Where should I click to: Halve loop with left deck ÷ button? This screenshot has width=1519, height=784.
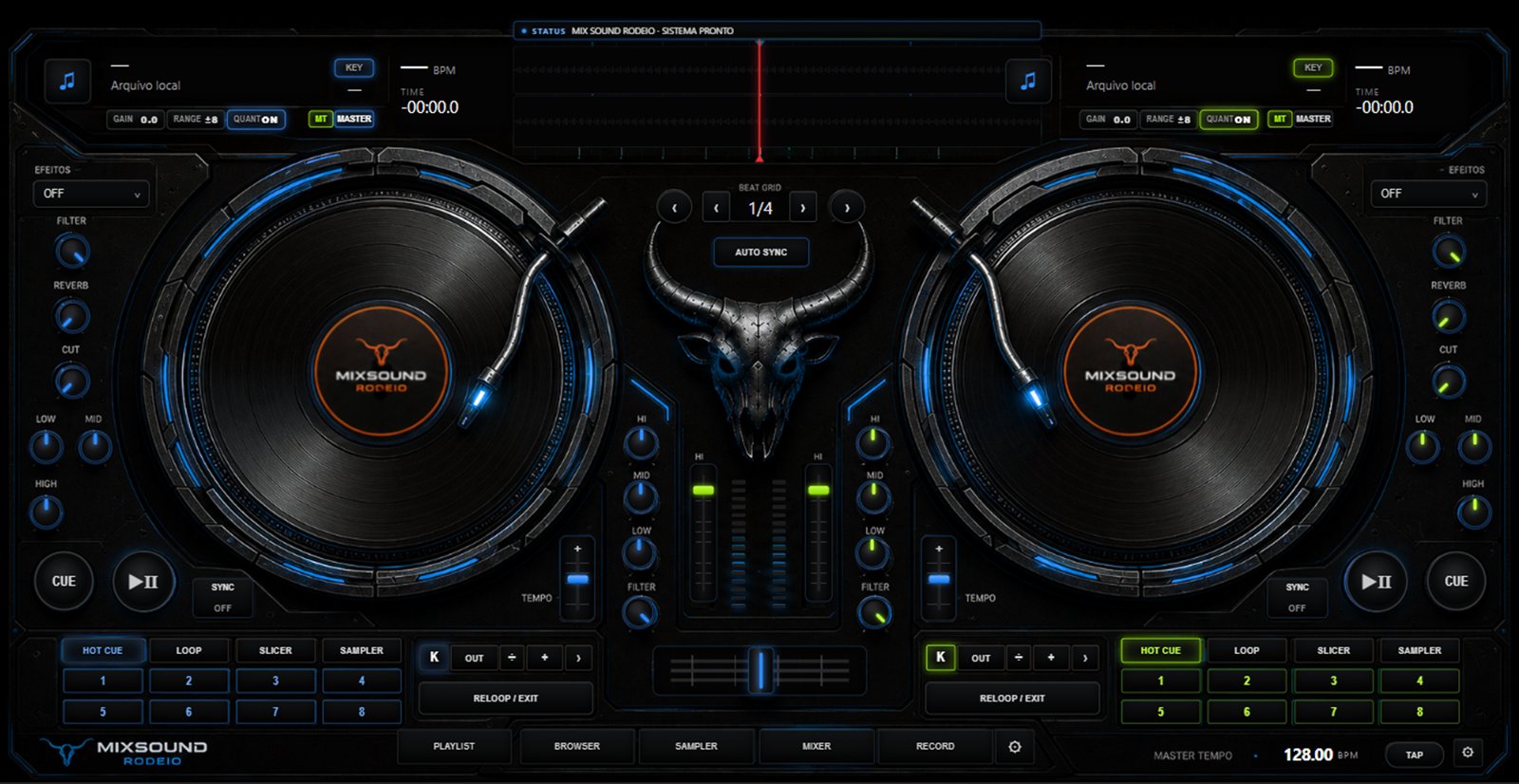click(512, 657)
